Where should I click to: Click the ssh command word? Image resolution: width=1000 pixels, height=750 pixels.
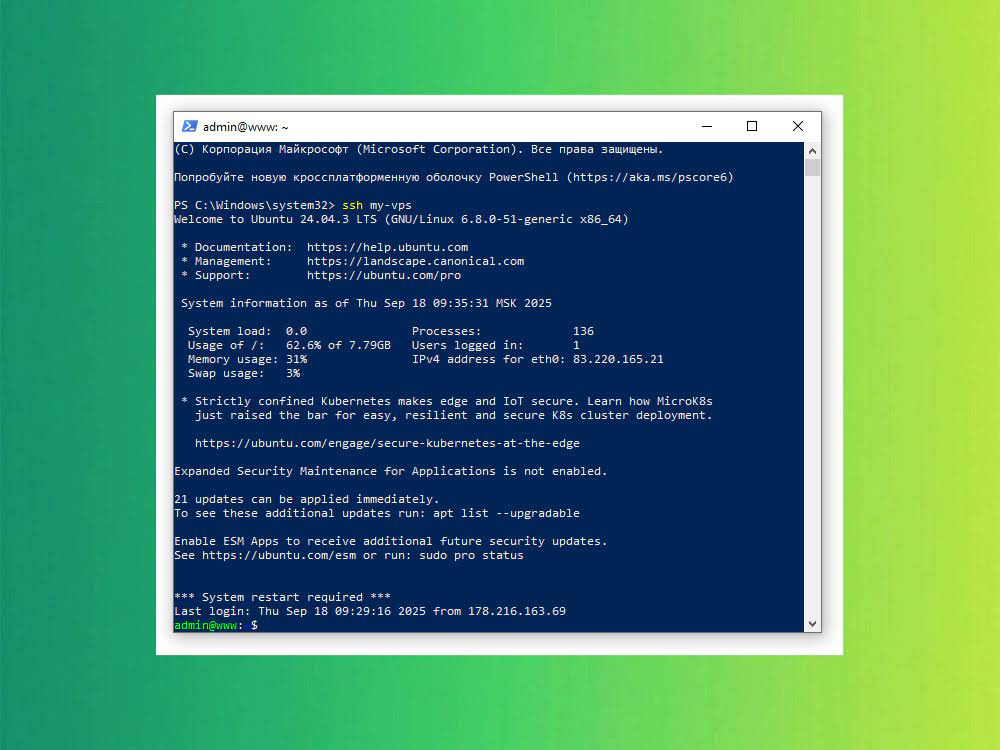click(x=352, y=205)
